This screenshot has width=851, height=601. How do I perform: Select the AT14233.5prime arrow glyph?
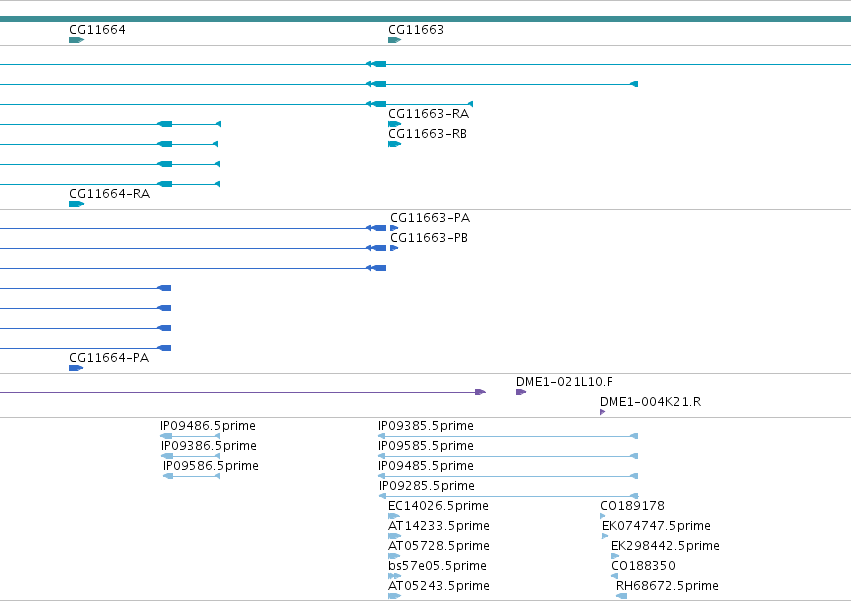coord(395,536)
